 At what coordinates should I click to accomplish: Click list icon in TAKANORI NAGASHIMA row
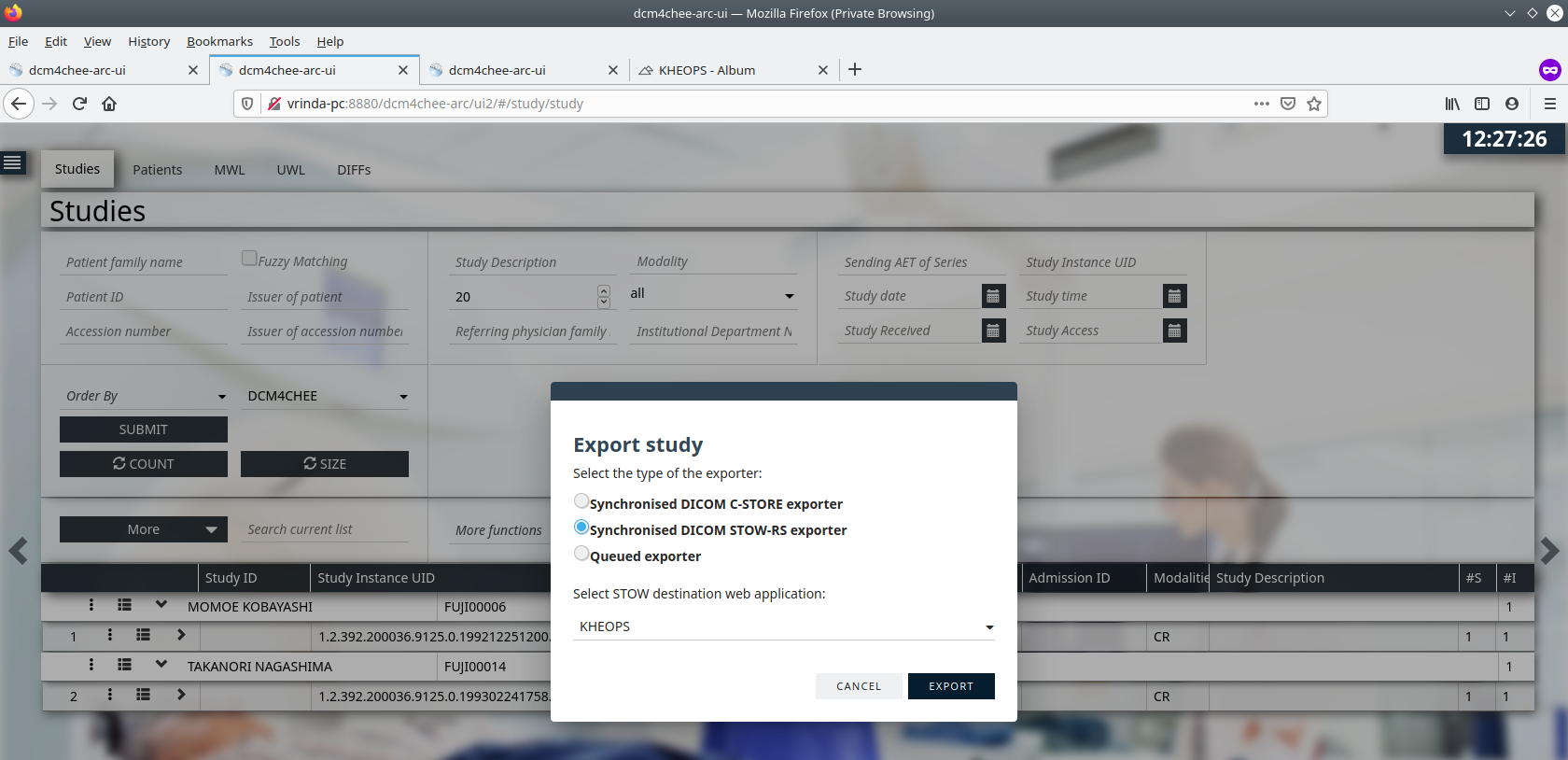[x=124, y=665]
